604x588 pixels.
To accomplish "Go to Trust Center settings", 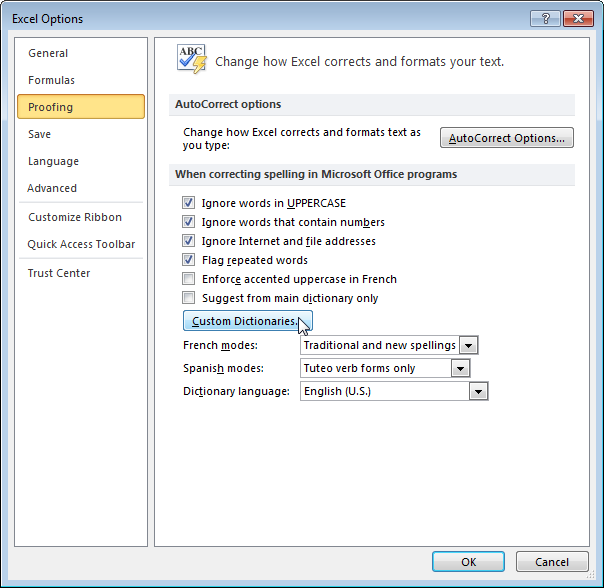I will (59, 273).
